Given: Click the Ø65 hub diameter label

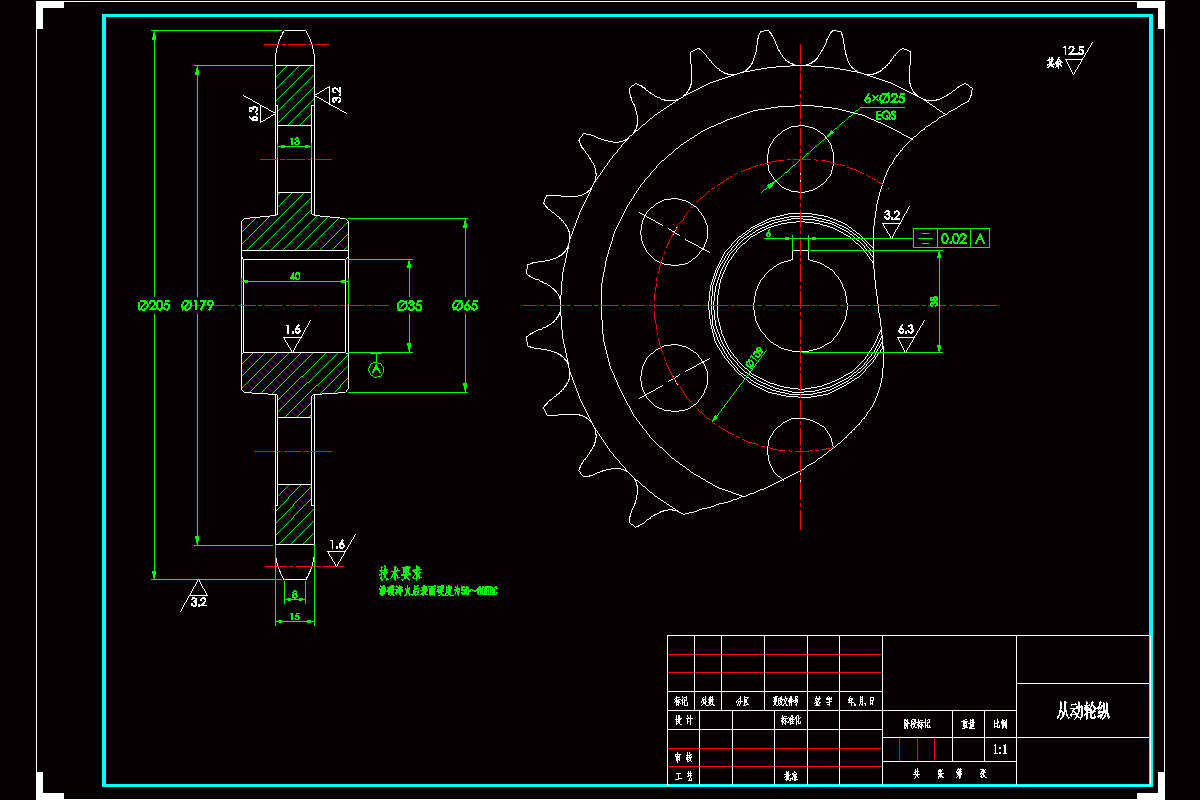Looking at the screenshot, I should (465, 305).
